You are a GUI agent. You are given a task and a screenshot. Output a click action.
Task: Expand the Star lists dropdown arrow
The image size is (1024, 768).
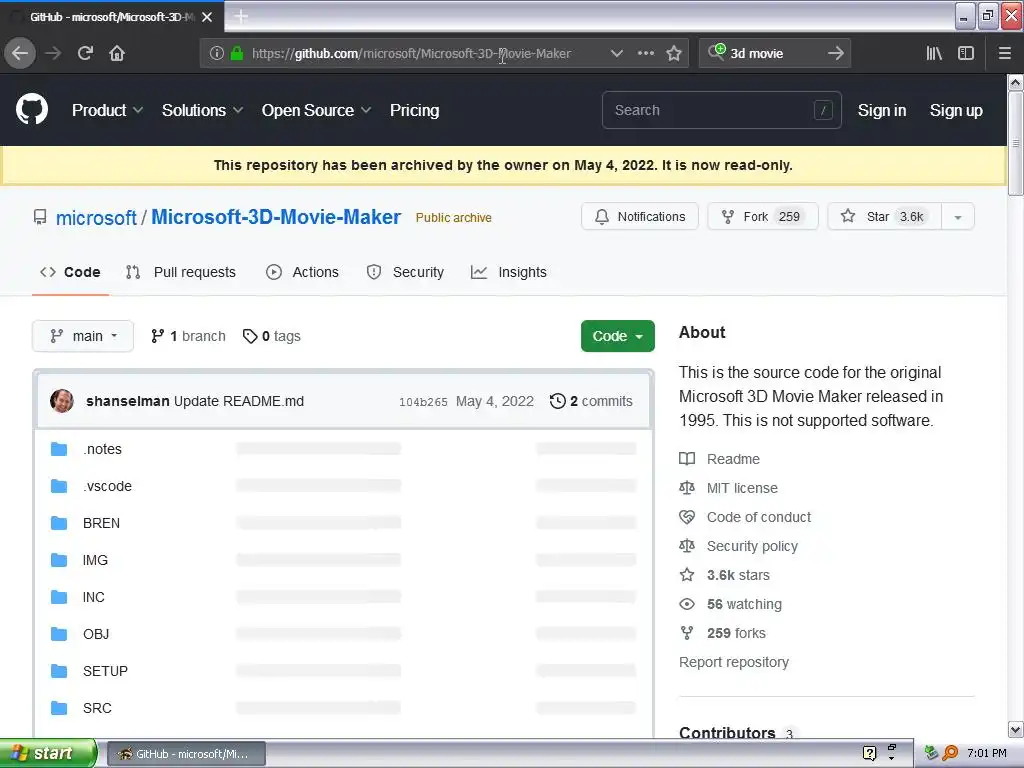pyautogui.click(x=958, y=217)
